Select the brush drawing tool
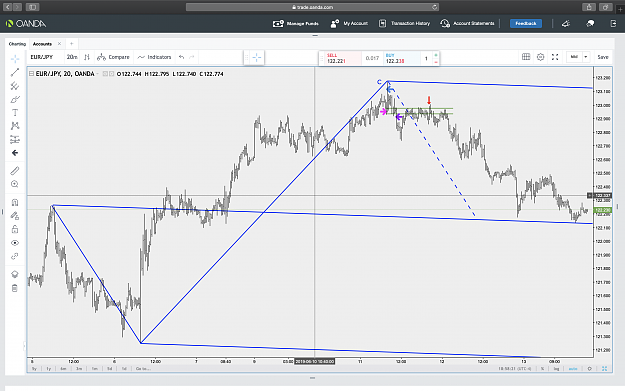Image resolution: width=625 pixels, height=391 pixels. pyautogui.click(x=15, y=99)
